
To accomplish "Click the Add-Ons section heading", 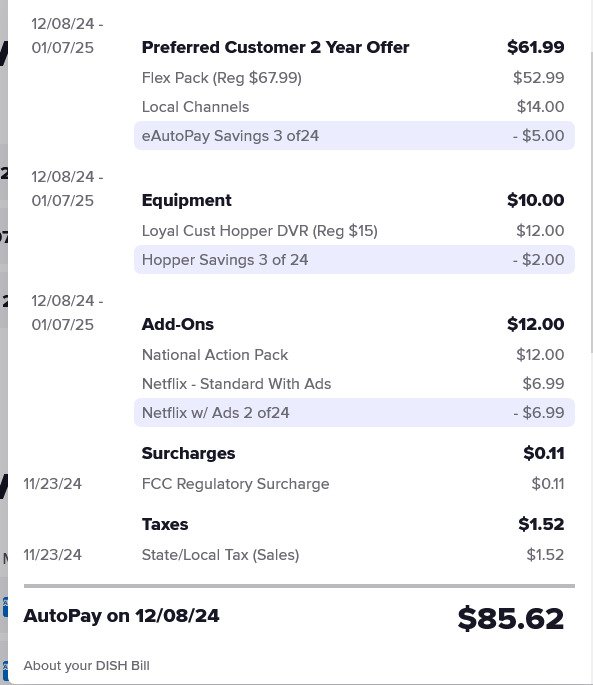I will [x=178, y=324].
